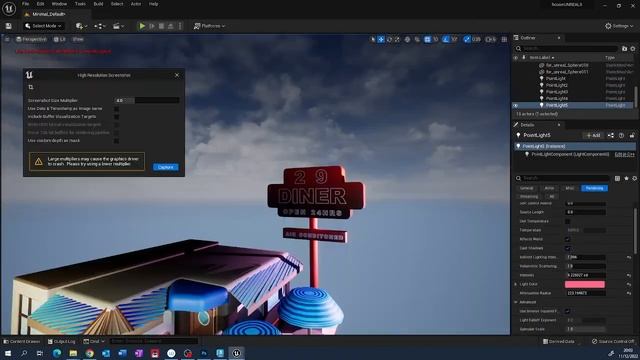
Task: Click the capture region crop icon in dialog
Action: tap(31, 87)
